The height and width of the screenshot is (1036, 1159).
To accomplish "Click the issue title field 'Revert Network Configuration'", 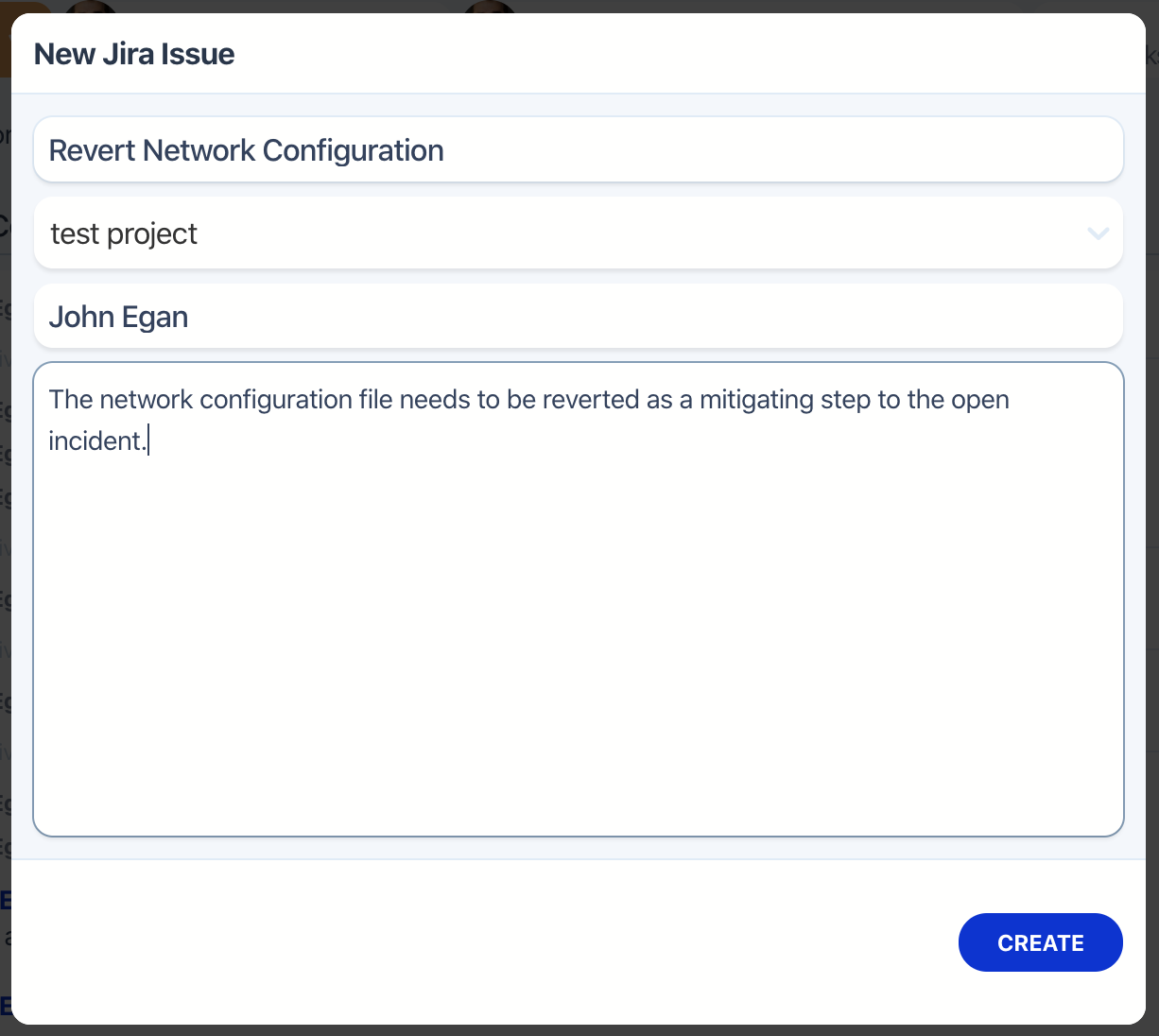I will click(578, 149).
